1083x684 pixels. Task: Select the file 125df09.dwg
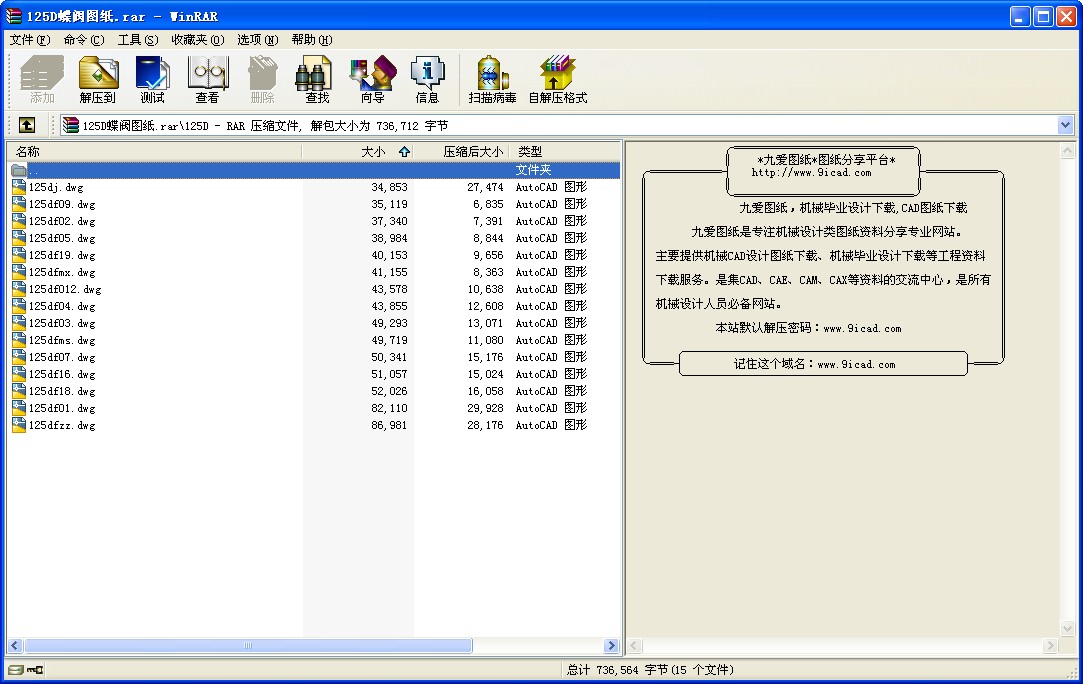pyautogui.click(x=62, y=204)
